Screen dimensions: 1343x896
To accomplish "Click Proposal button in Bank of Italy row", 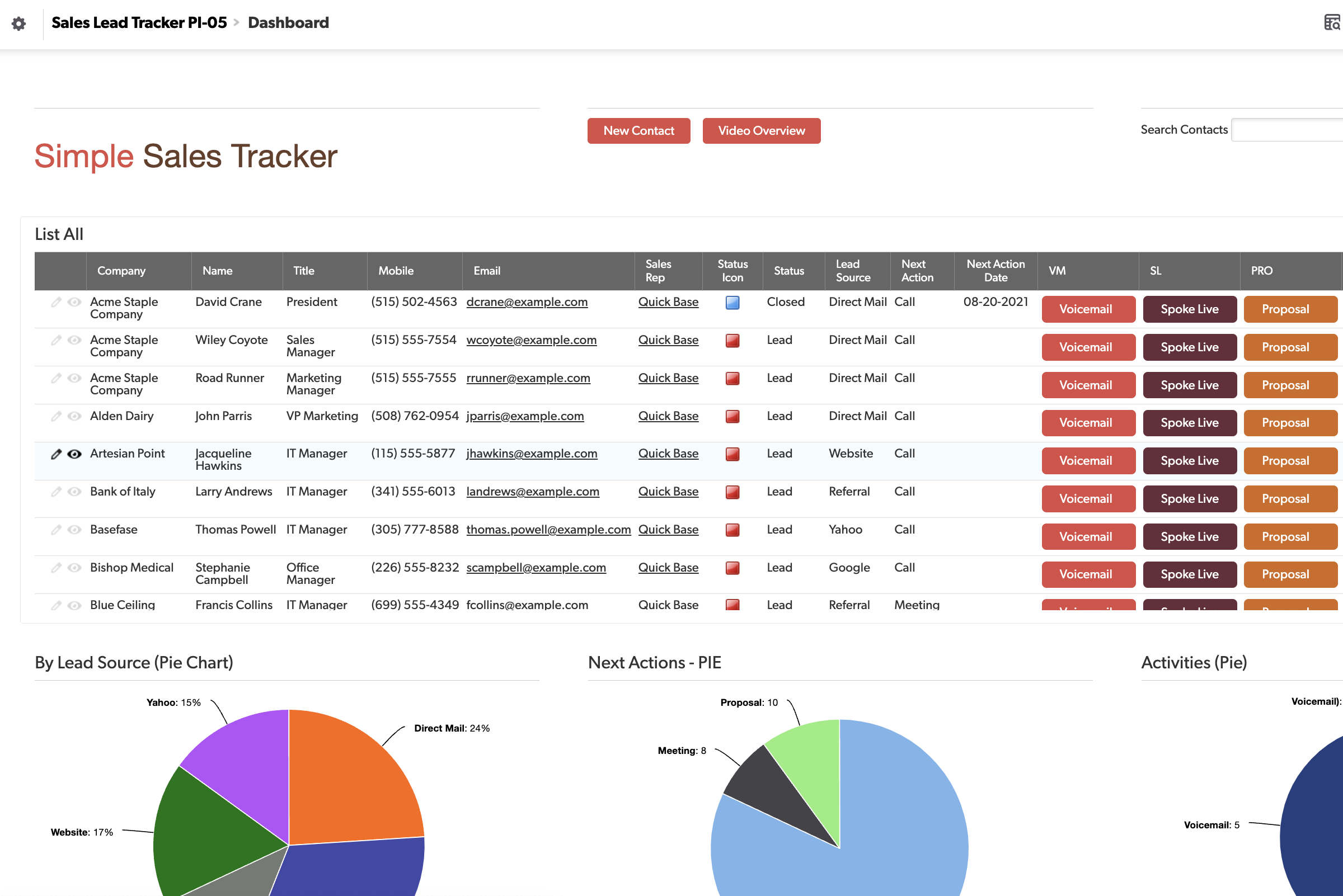I will tap(1290, 499).
